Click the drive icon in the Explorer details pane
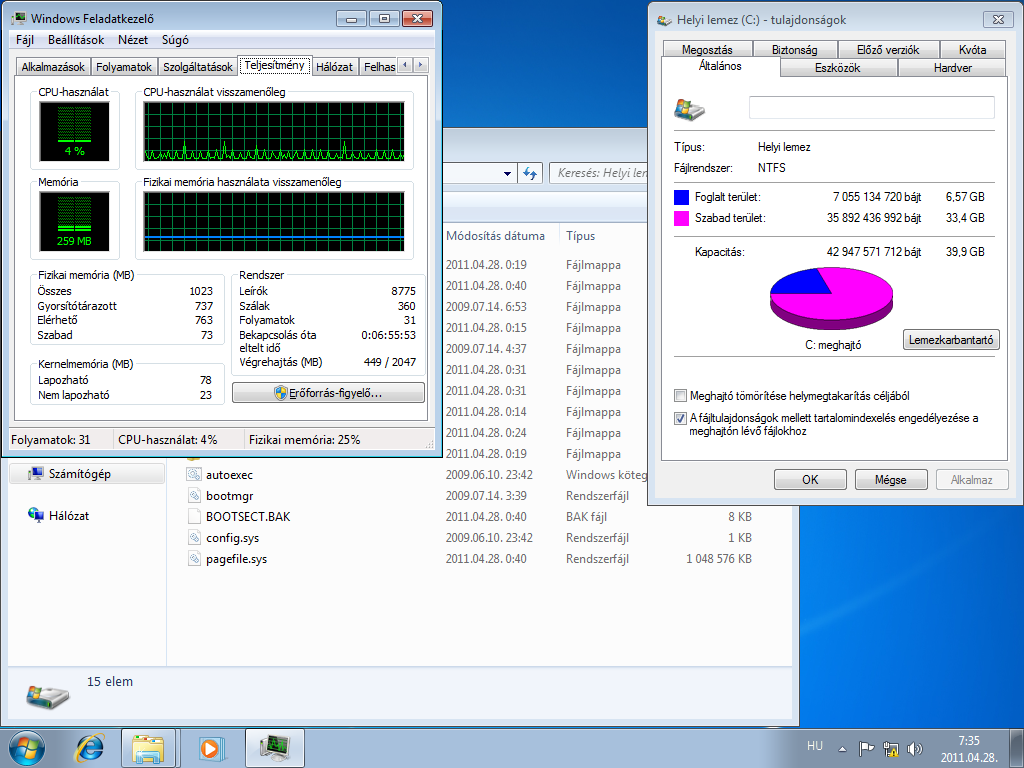The image size is (1024, 768). [x=48, y=695]
